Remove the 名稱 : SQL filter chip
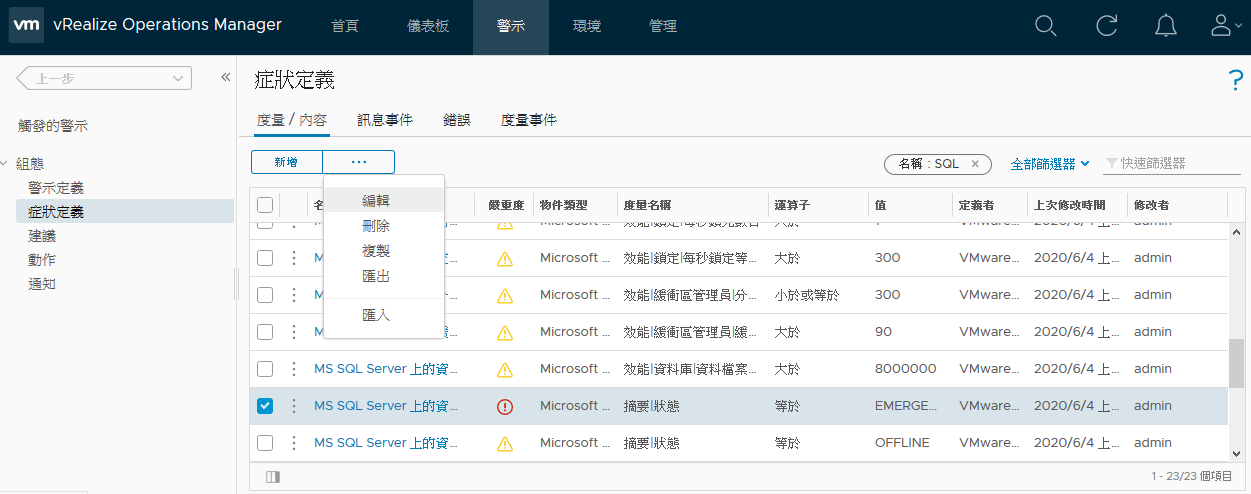Viewport: 1251px width, 494px height. click(976, 164)
